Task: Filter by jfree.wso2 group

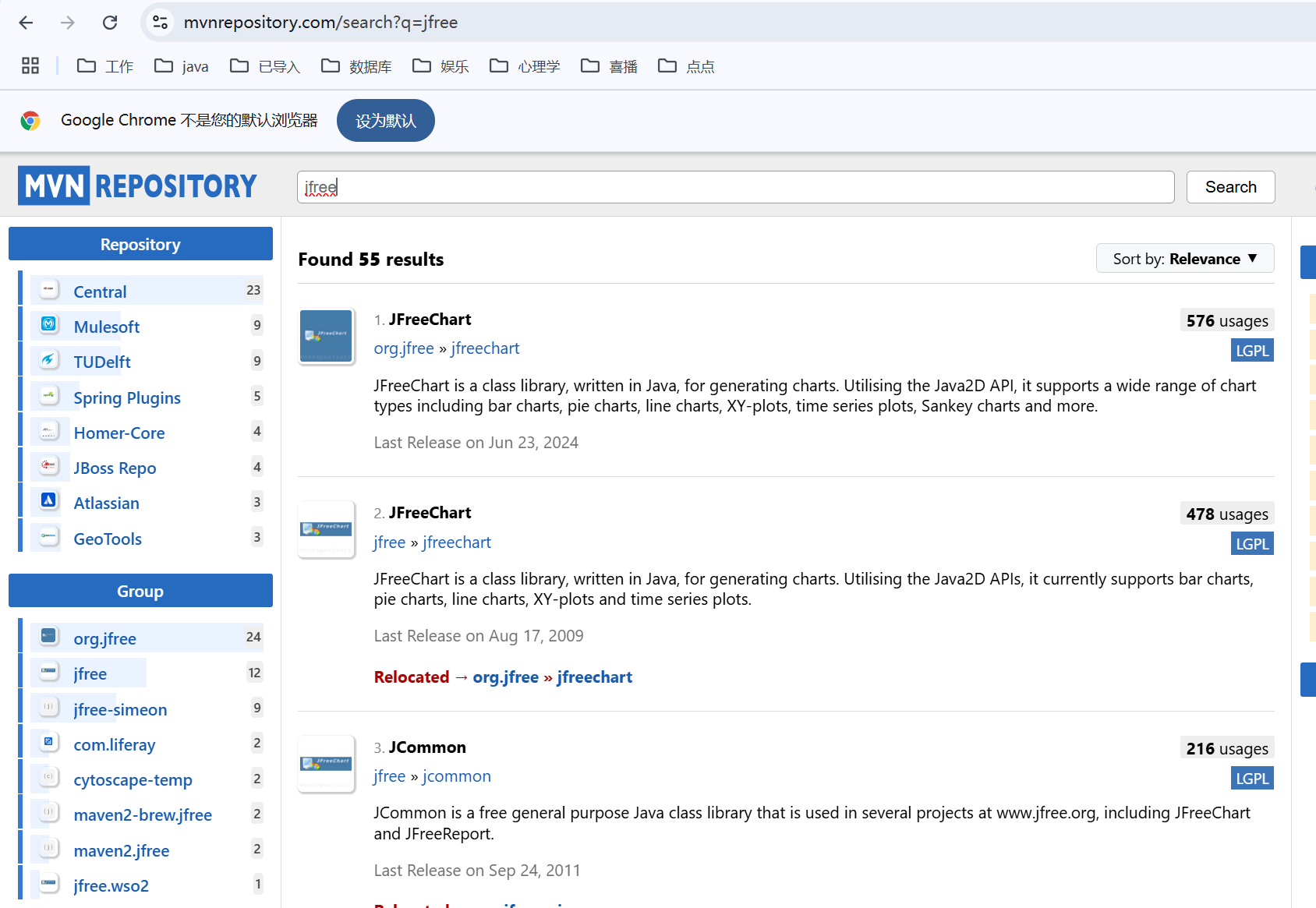Action: tap(111, 886)
